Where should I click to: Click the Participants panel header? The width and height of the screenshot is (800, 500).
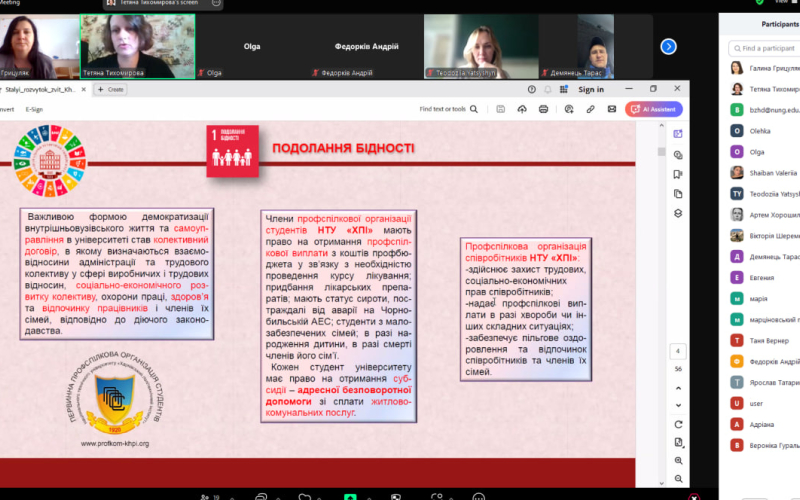tap(780, 24)
